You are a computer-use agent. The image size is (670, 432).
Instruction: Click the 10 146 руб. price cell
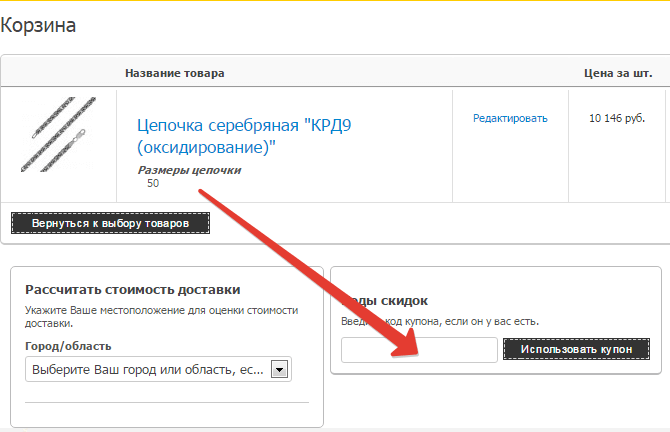[x=617, y=118]
